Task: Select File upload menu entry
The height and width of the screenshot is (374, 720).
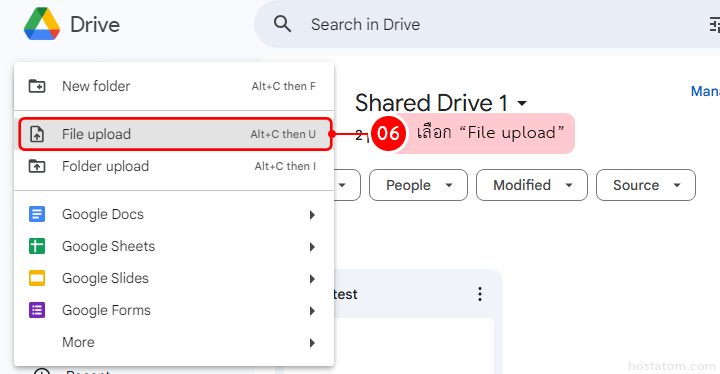Action: click(174, 134)
